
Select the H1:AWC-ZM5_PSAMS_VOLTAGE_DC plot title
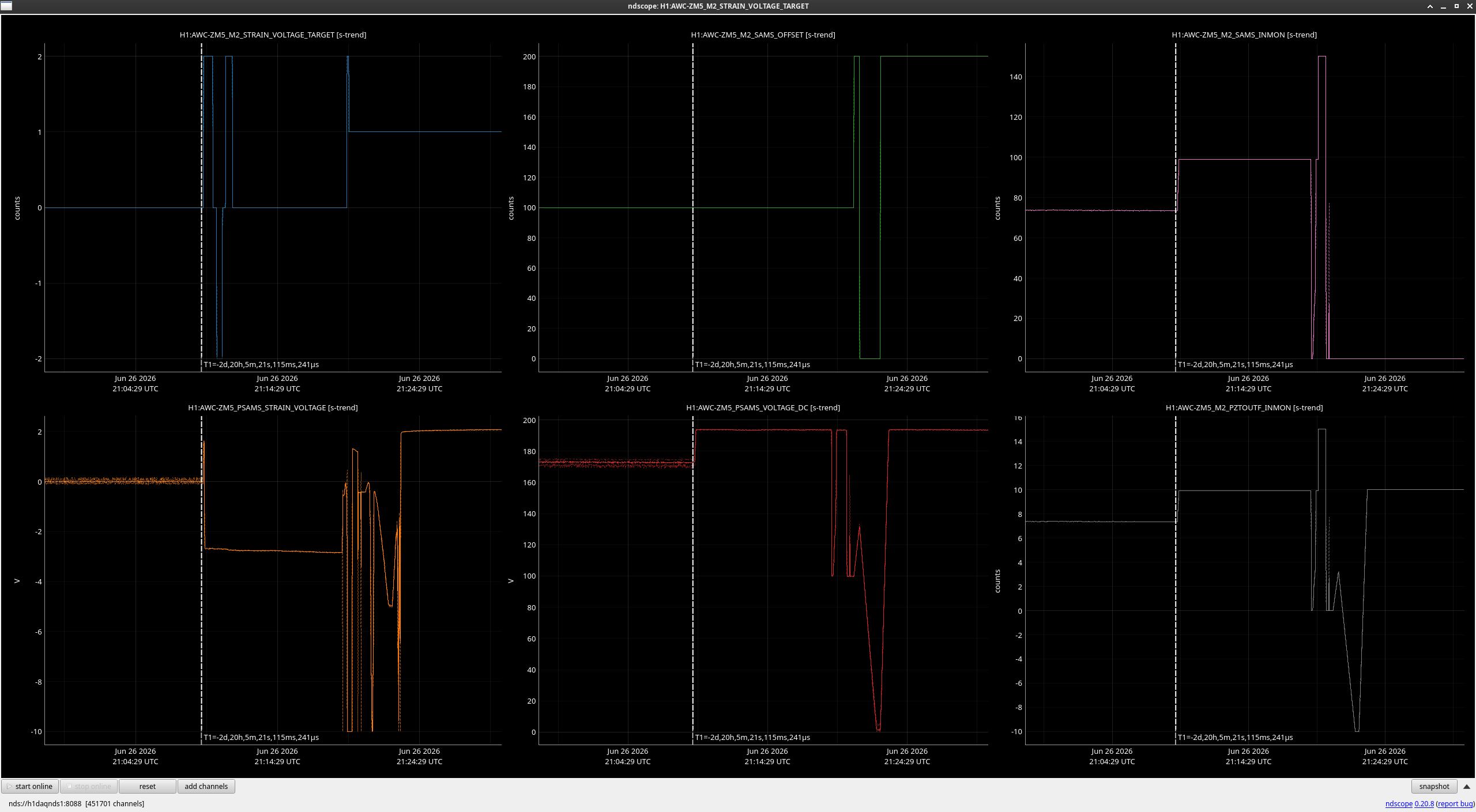[x=763, y=407]
